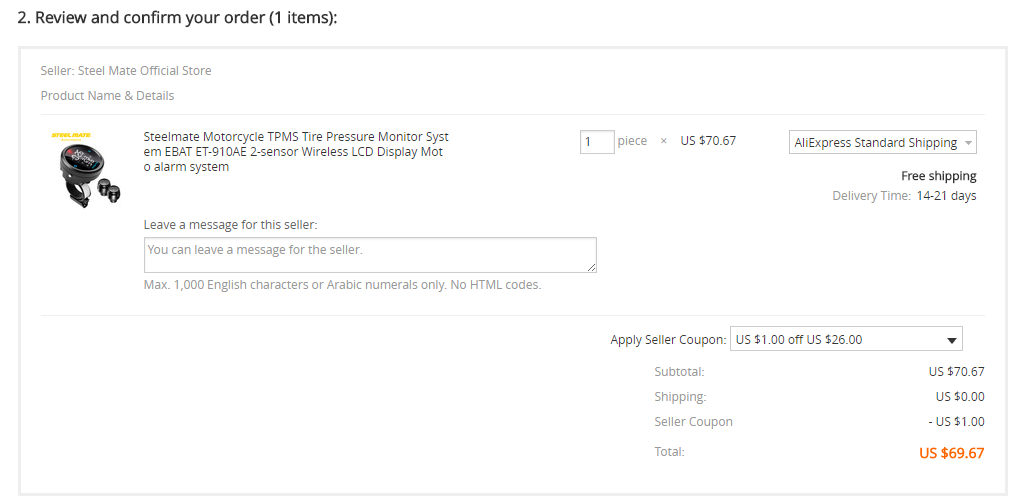
Task: Click the Free shipping label
Action: [x=938, y=176]
